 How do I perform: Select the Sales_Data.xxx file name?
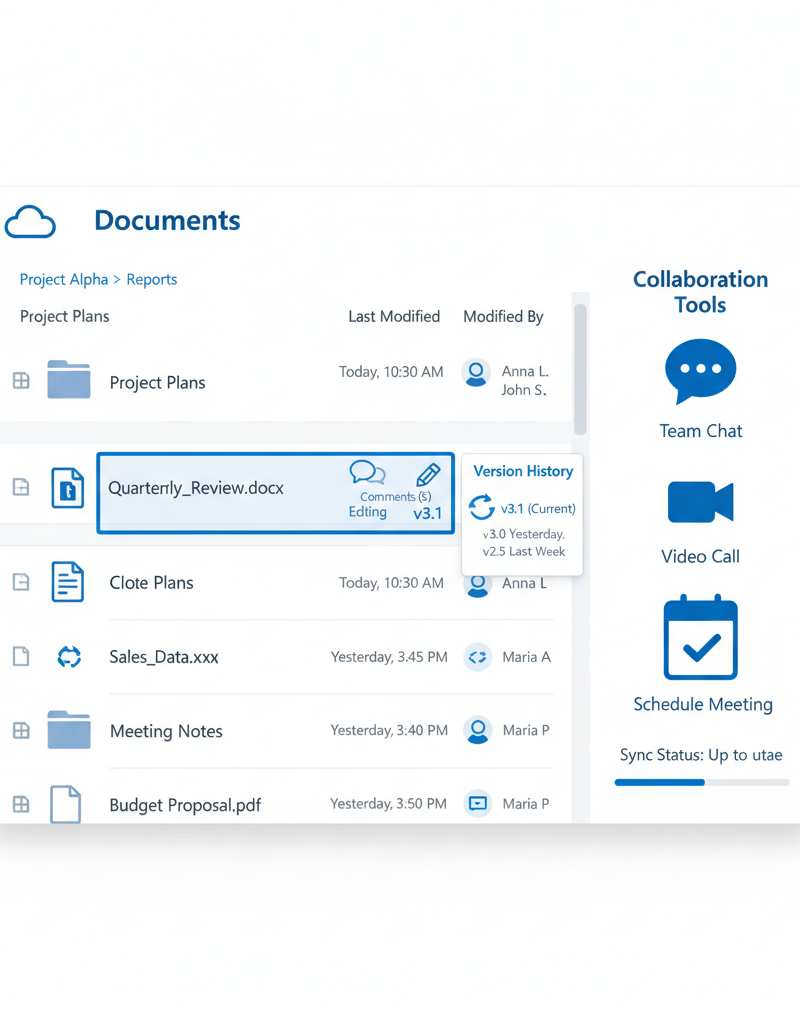coord(164,657)
